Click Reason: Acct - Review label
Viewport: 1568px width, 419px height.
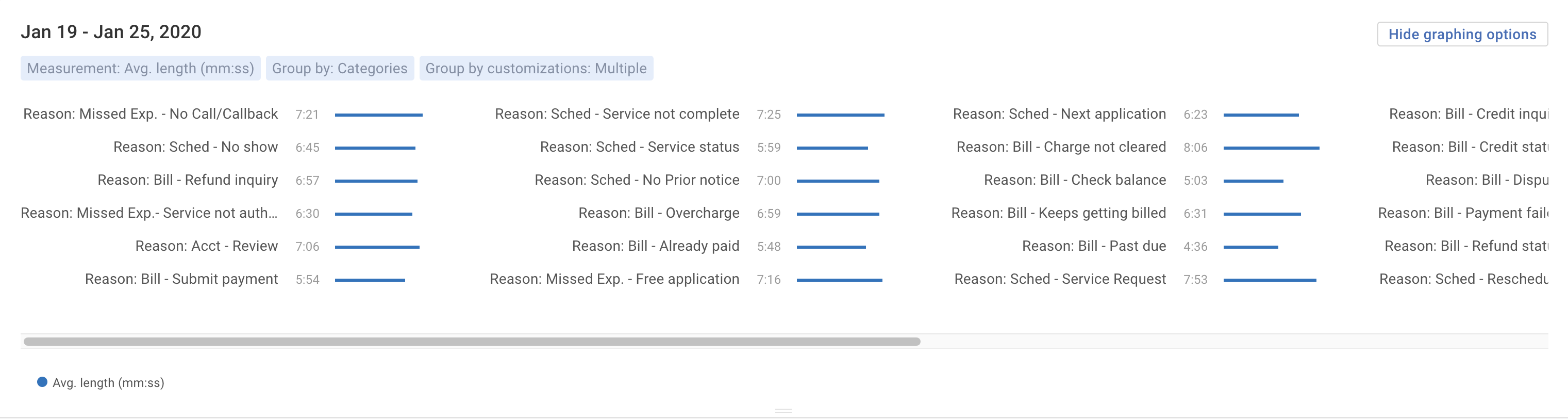coord(206,246)
